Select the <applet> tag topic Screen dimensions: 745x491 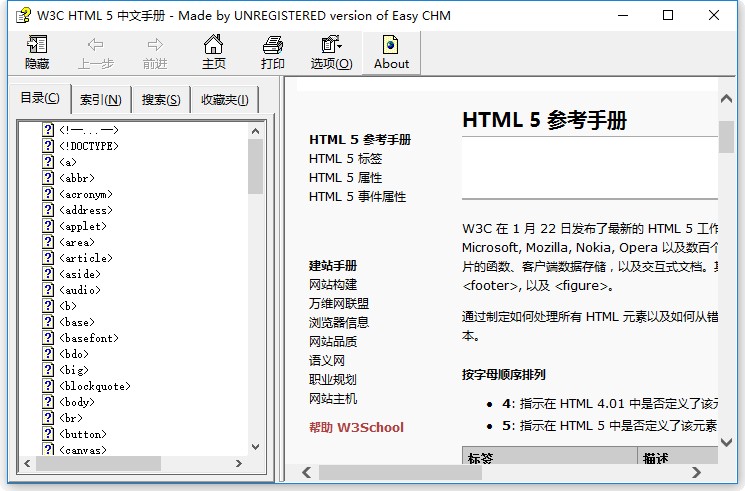83,226
